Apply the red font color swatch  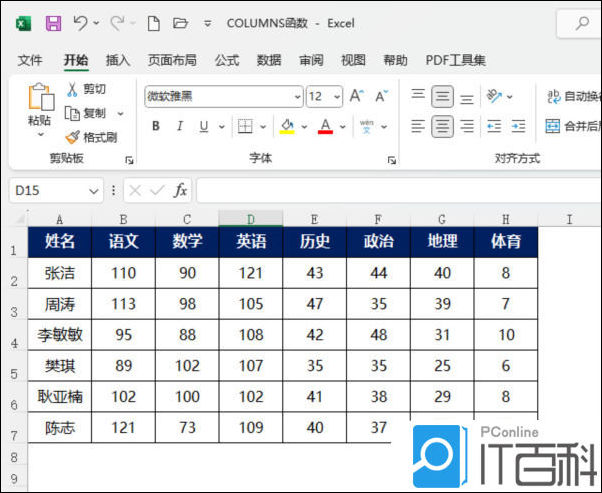(325, 126)
